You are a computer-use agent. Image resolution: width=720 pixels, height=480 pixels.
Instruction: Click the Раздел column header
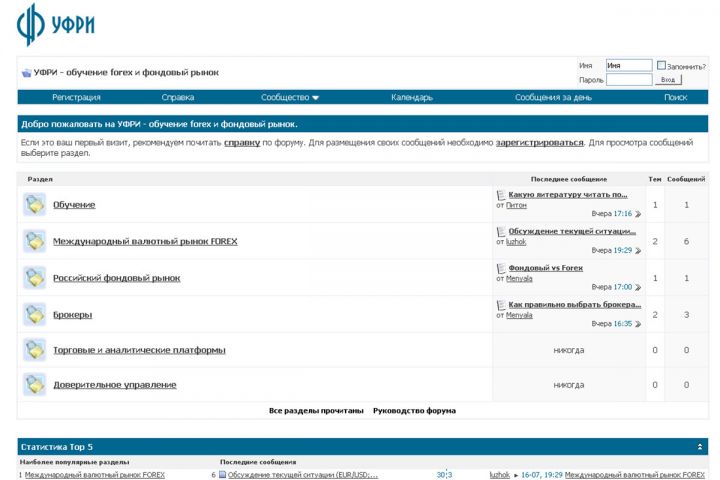tap(40, 179)
